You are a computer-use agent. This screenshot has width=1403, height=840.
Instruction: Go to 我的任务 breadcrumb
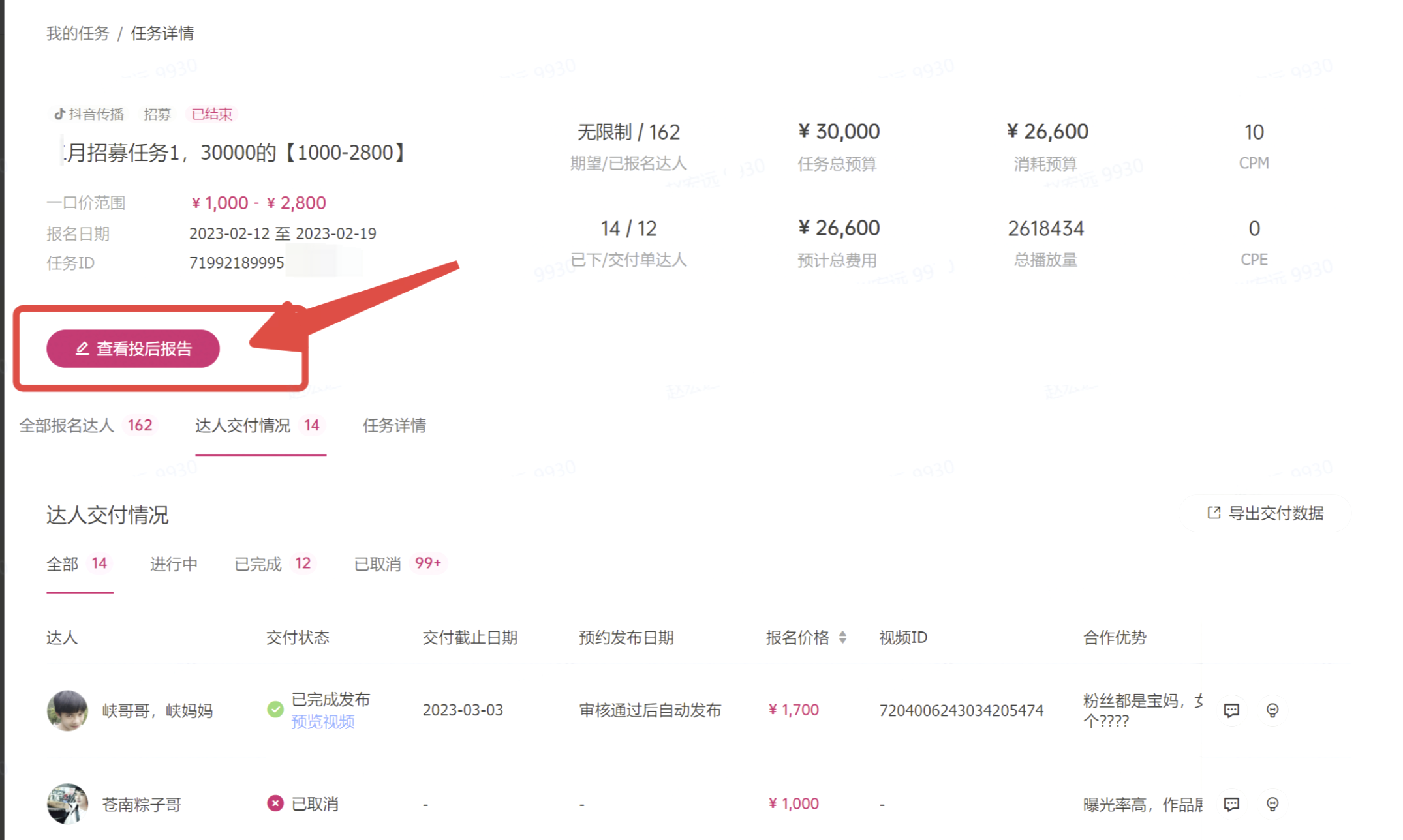coord(78,34)
